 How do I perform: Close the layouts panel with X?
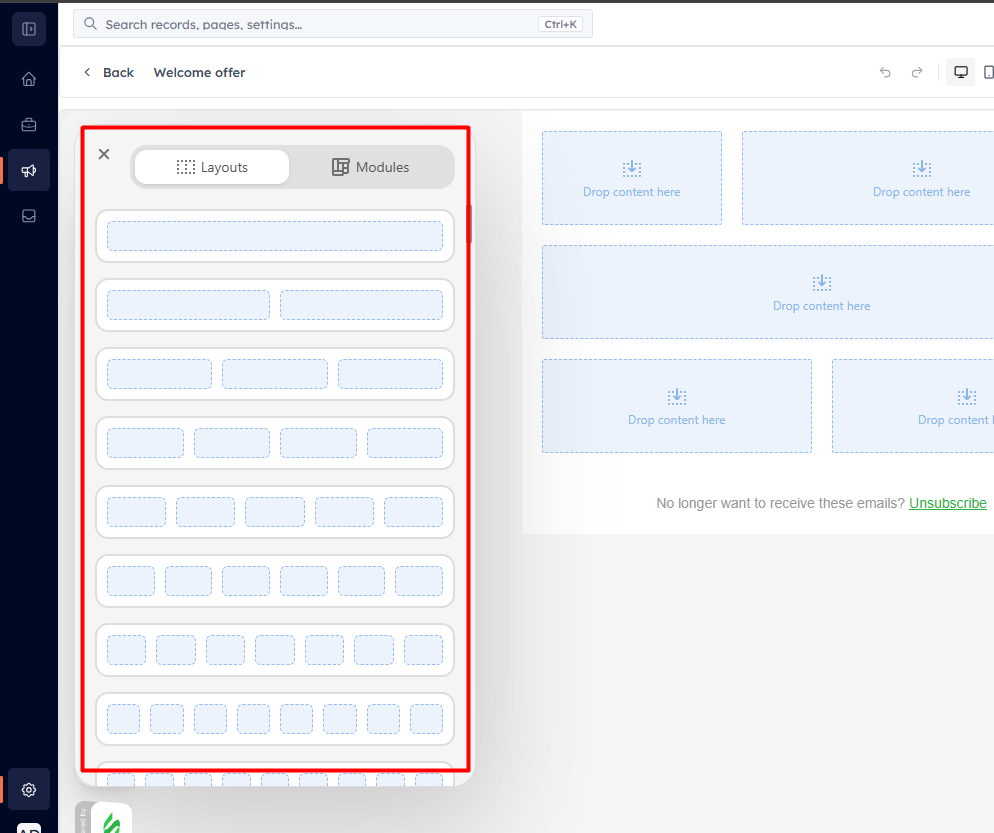[104, 154]
